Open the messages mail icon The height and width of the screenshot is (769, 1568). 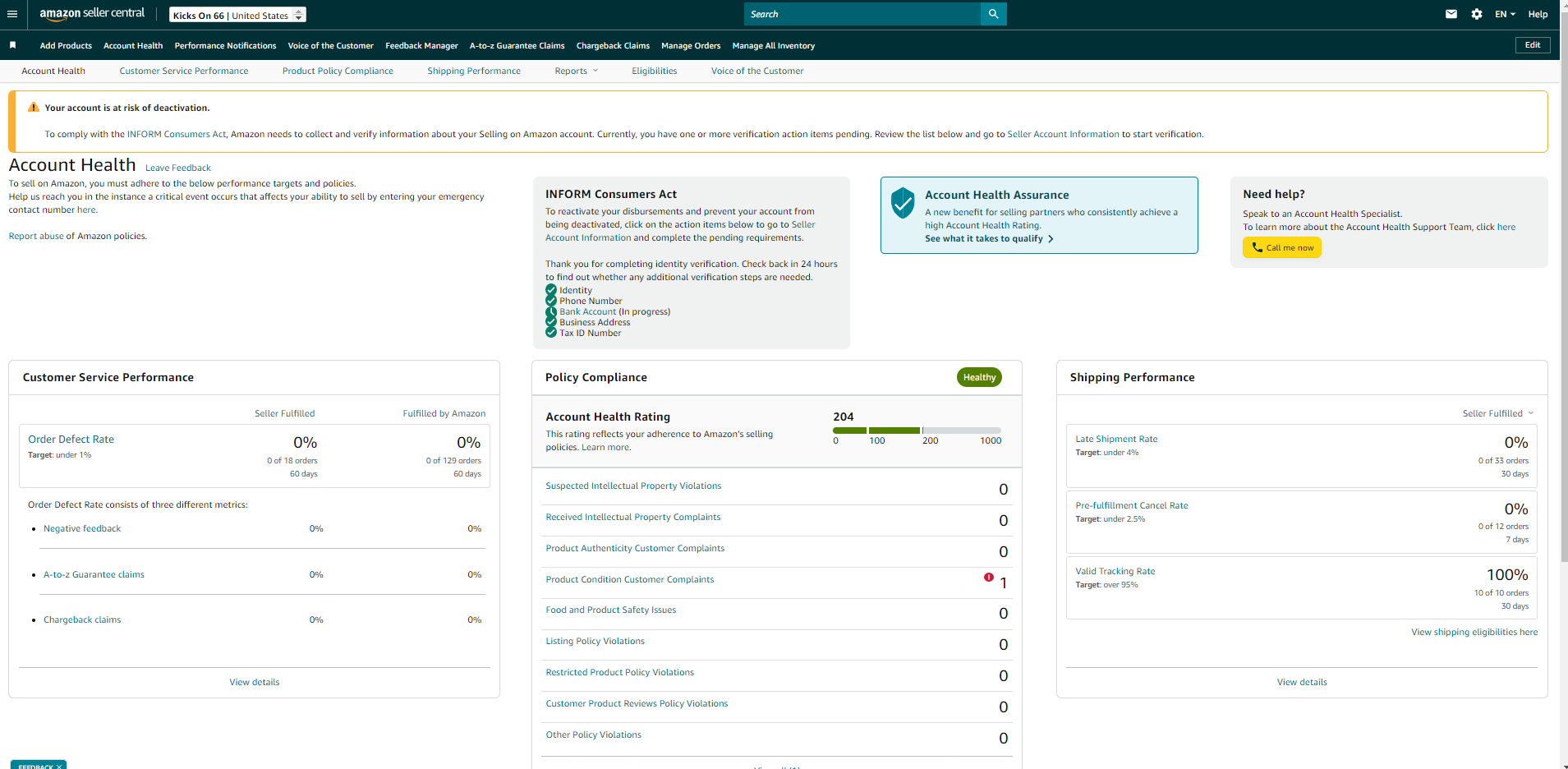[x=1451, y=14]
